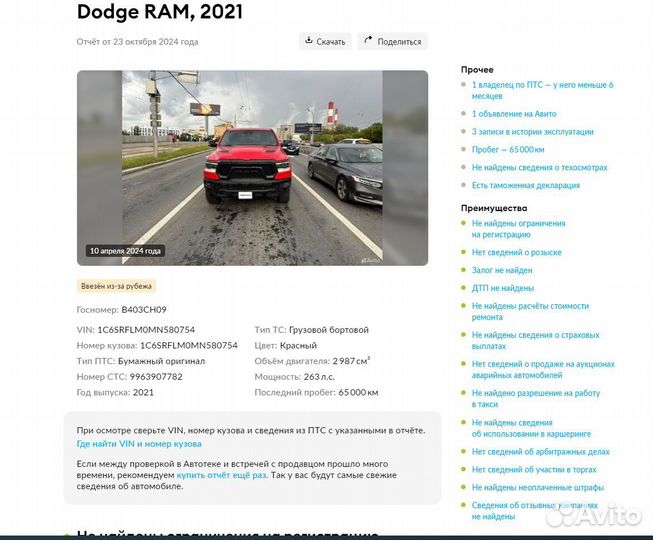The height and width of the screenshot is (540, 653).
Task: Click 'Не найдены неоплаченные штрафы' link
Action: pyautogui.click(x=538, y=488)
